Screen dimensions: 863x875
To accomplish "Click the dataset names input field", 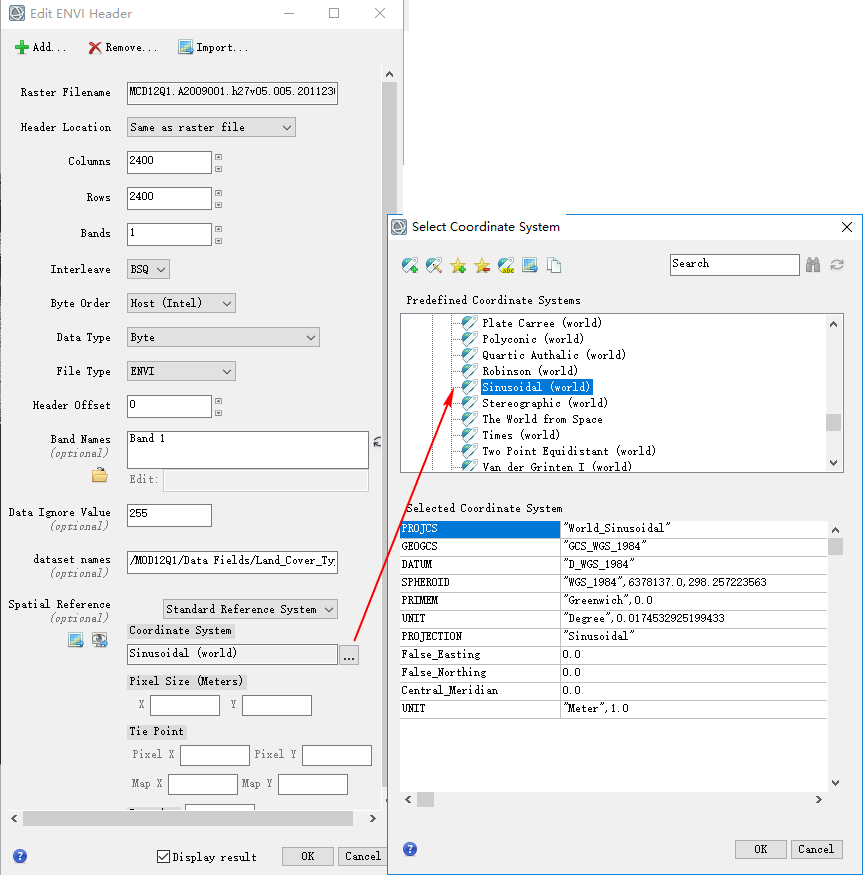I will pos(232,561).
